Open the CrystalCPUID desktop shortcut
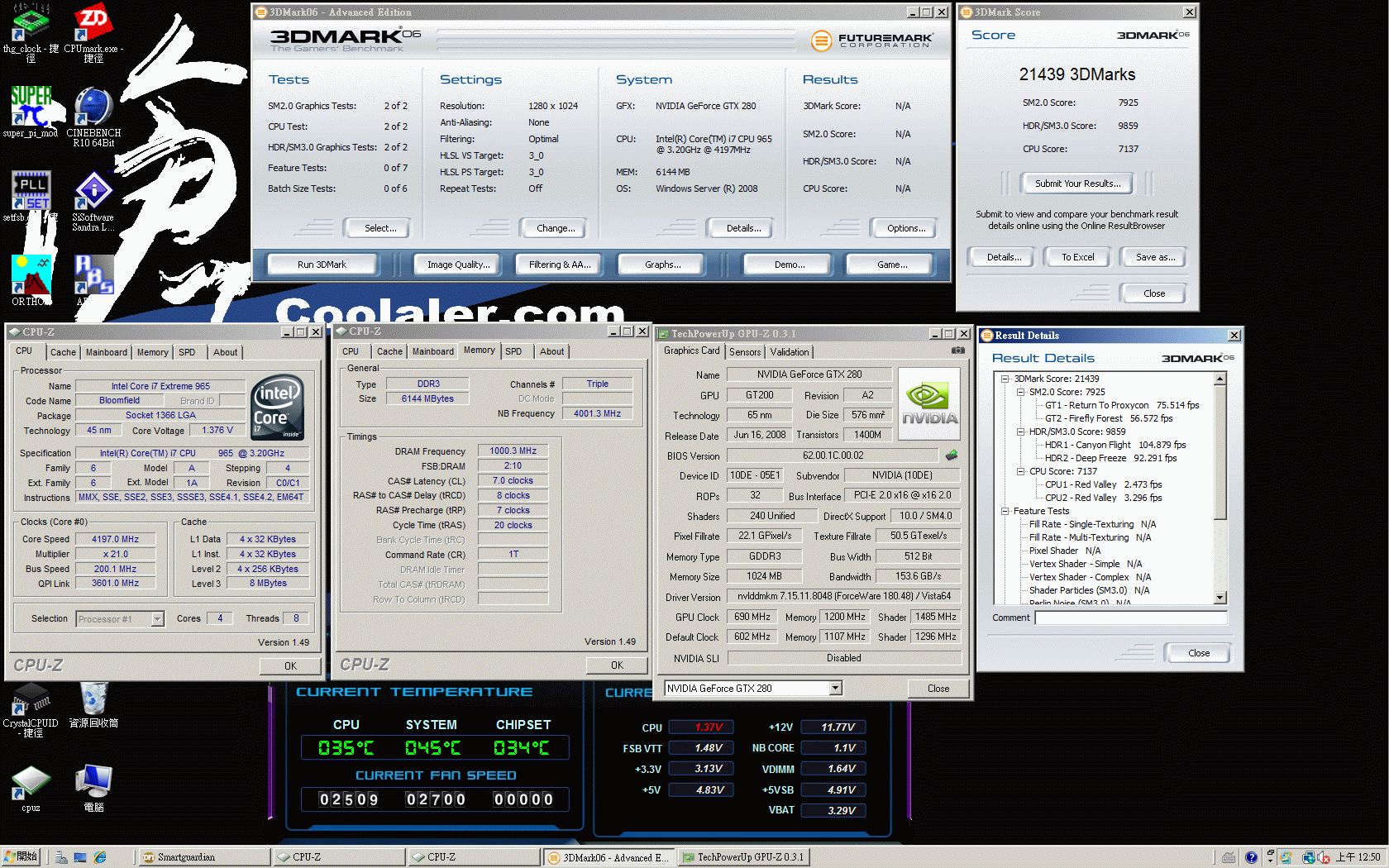 click(x=31, y=710)
